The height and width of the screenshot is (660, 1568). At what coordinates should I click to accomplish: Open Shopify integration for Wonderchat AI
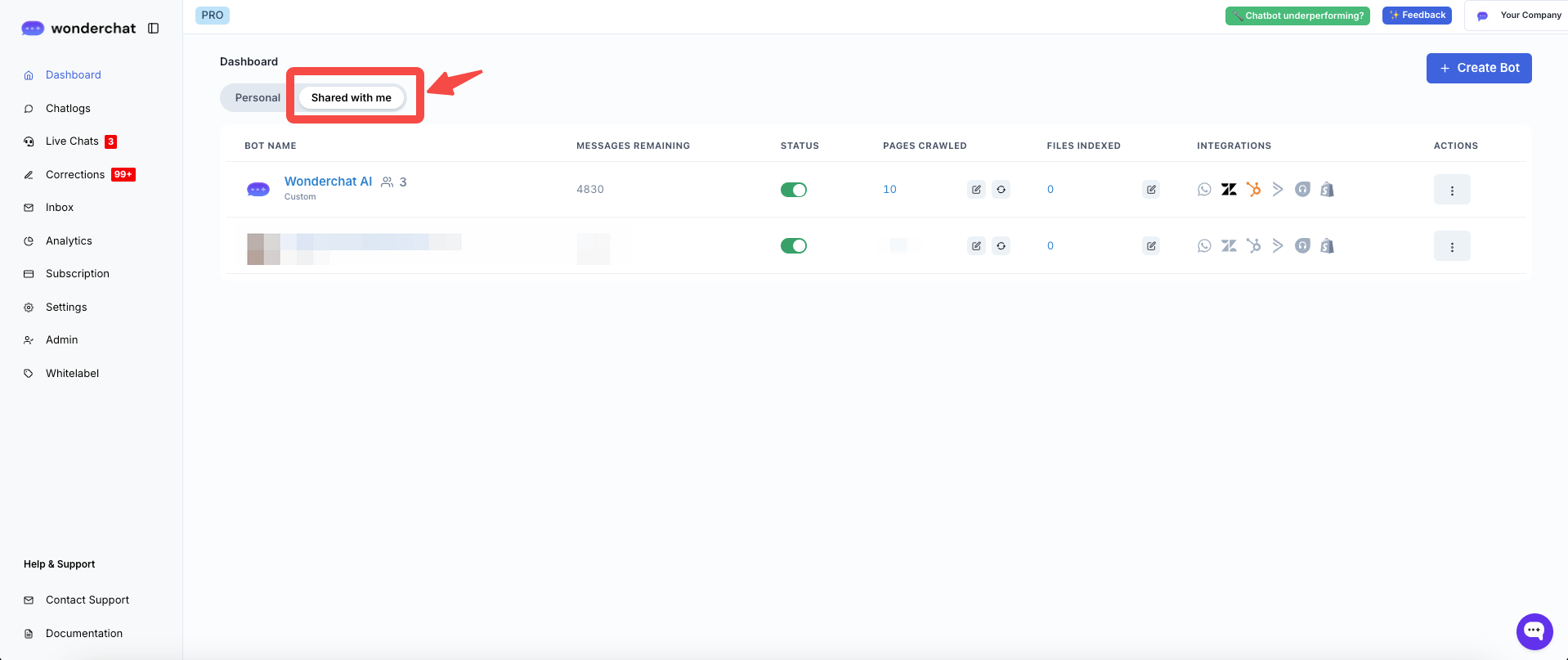(1327, 190)
